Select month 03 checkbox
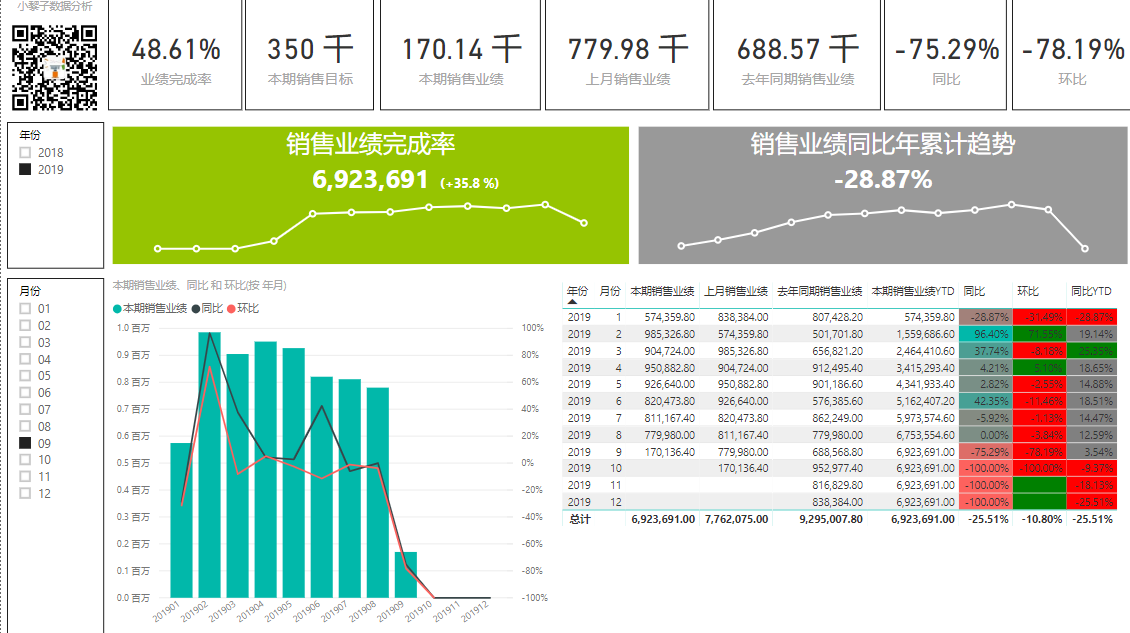The height and width of the screenshot is (633, 1130). tap(25, 342)
